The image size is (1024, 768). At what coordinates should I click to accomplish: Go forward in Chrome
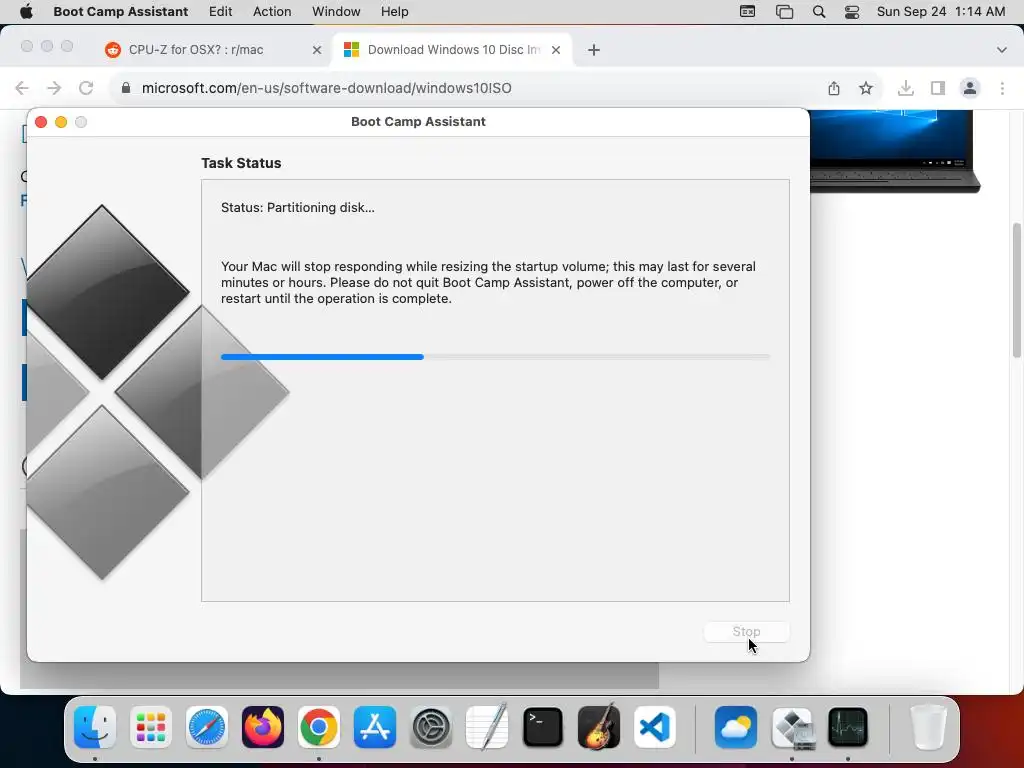(54, 88)
